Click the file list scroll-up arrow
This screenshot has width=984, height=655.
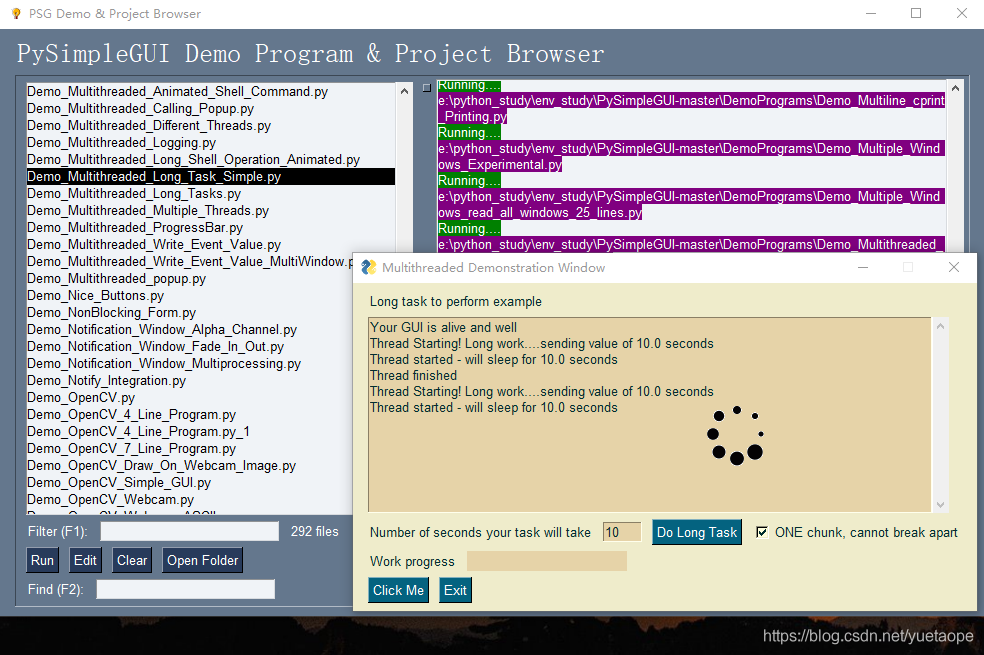[x=404, y=92]
